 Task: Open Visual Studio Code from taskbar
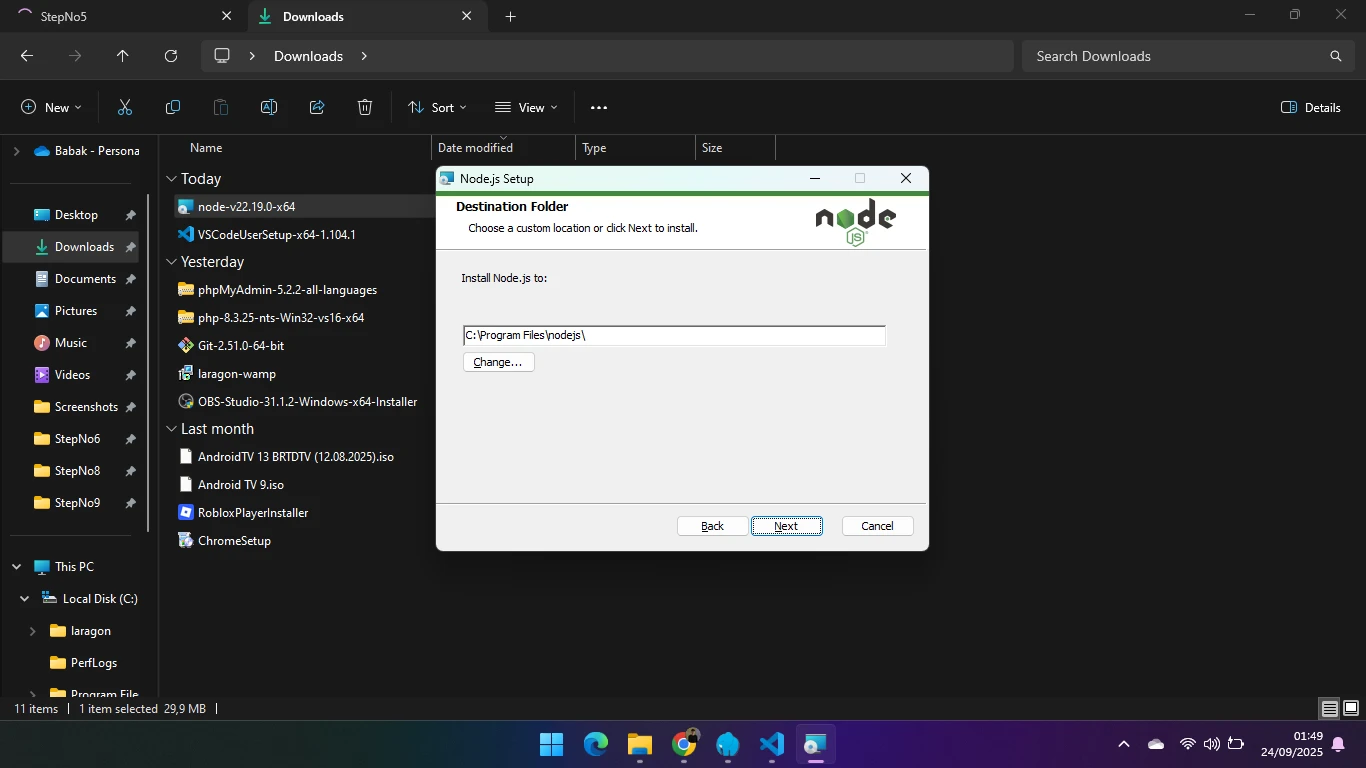click(x=771, y=744)
